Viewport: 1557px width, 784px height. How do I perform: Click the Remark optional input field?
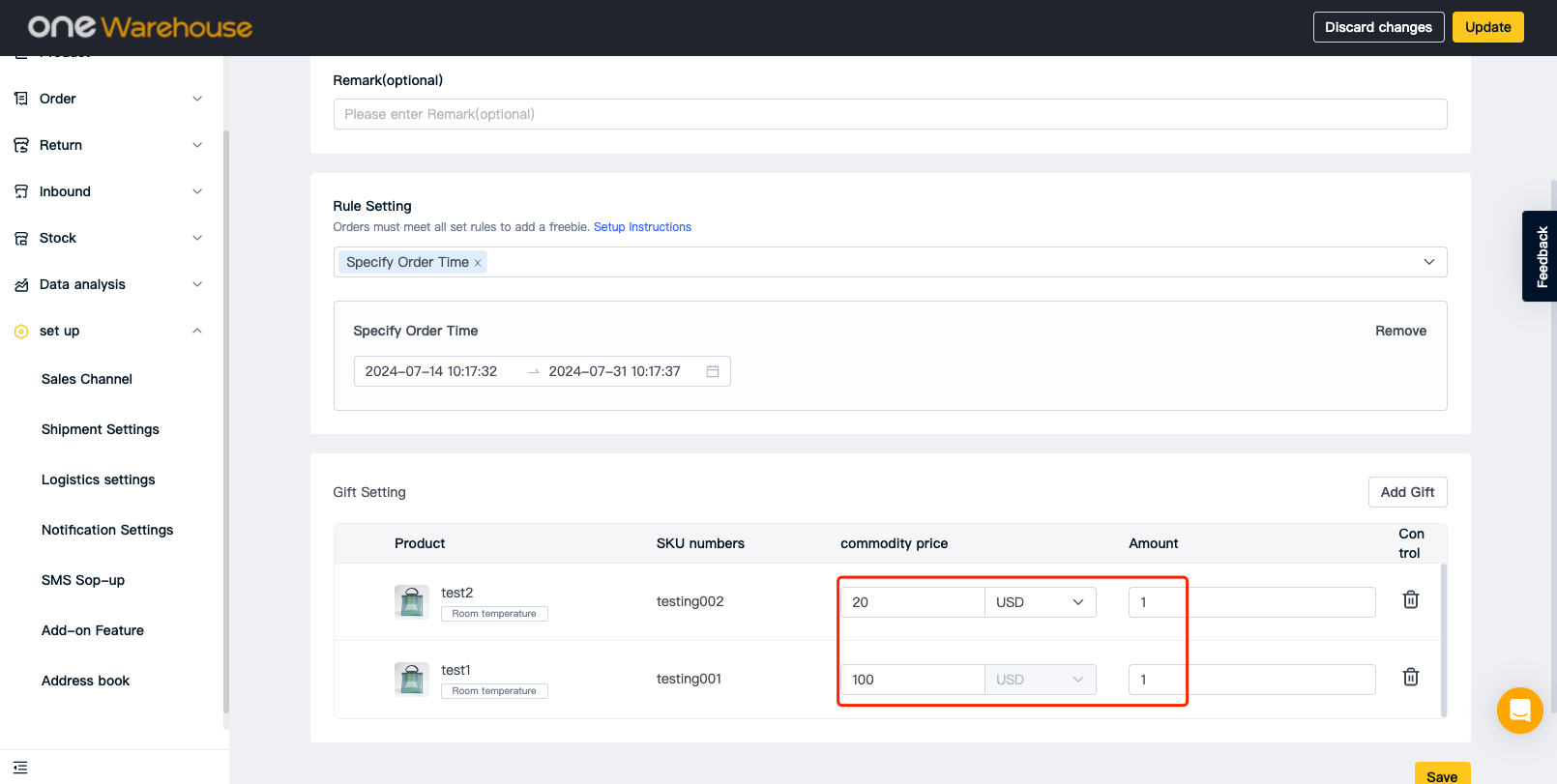[890, 114]
